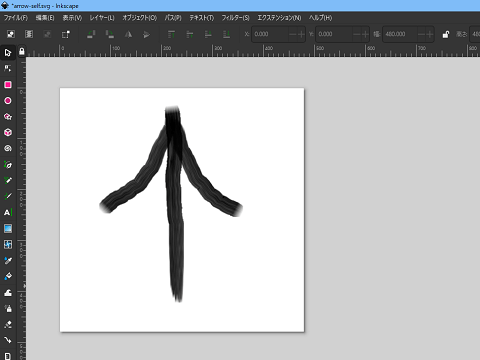Rotate selection 90° counter-clockwise
Screen dimensions: 480x360
pyautogui.click(x=91, y=34)
